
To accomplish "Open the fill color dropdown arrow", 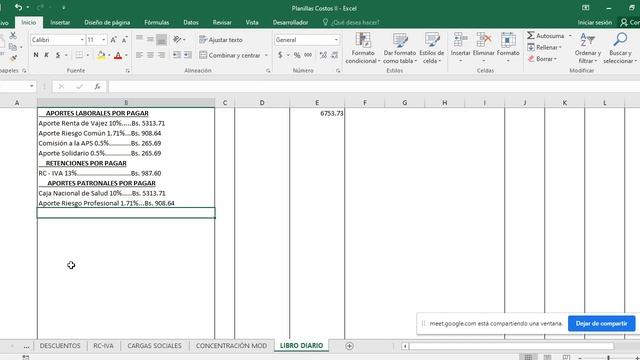I will click(109, 55).
